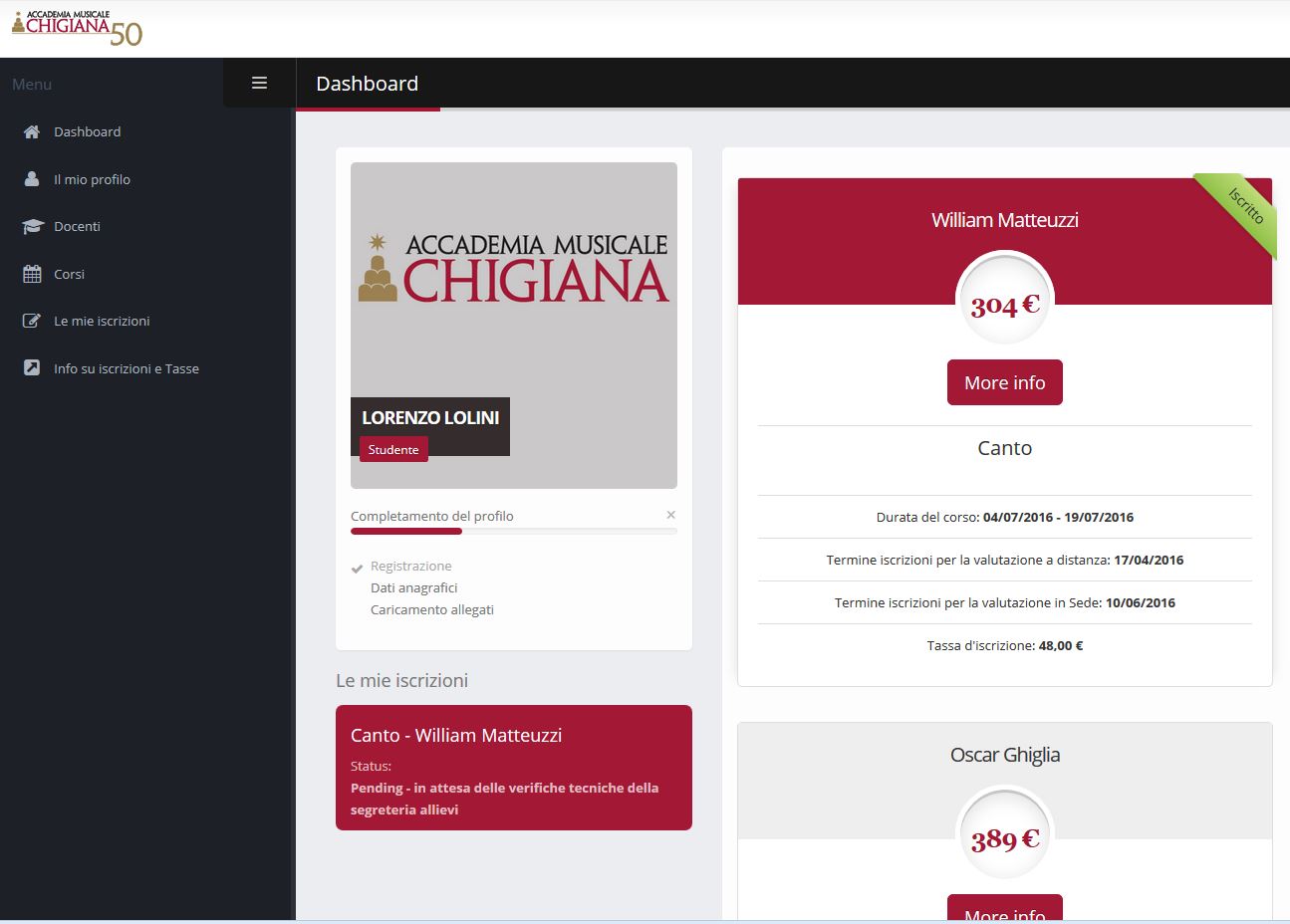Click the Menu header in sidebar
Image resolution: width=1290 pixels, height=924 pixels.
(32, 85)
